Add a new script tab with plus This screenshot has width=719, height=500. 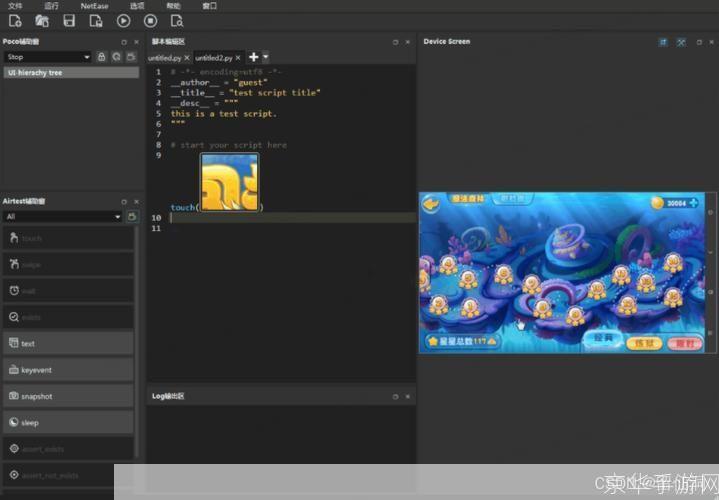(254, 57)
